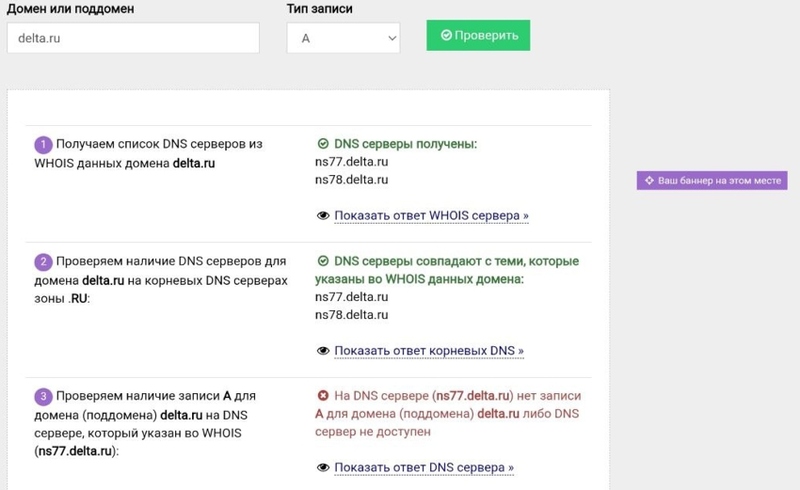Click the icon on the banner placeholder button
Image resolution: width=800 pixels, height=490 pixels.
tap(649, 181)
